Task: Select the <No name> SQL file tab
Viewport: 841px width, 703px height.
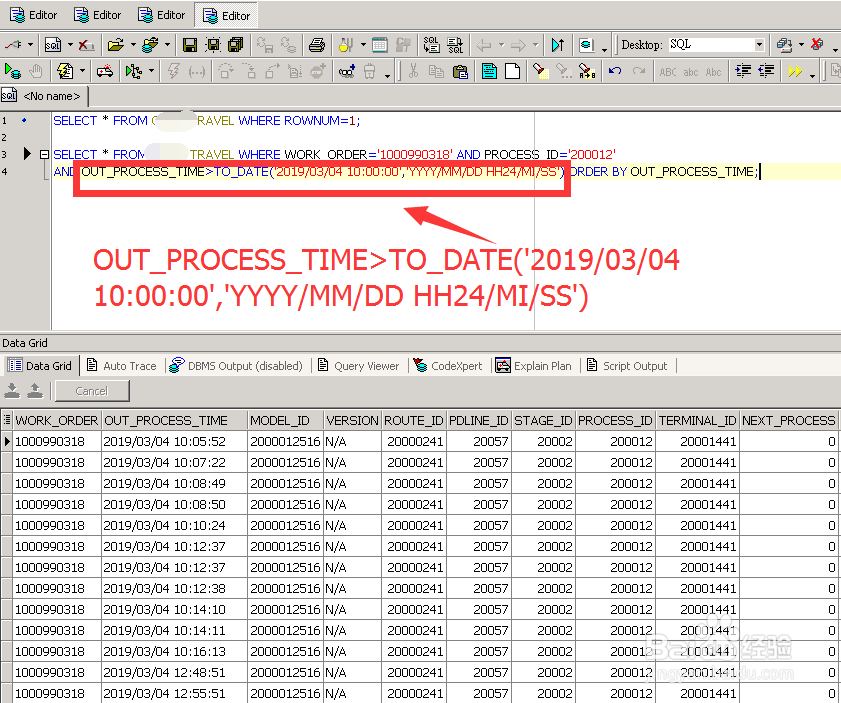Action: [x=43, y=96]
